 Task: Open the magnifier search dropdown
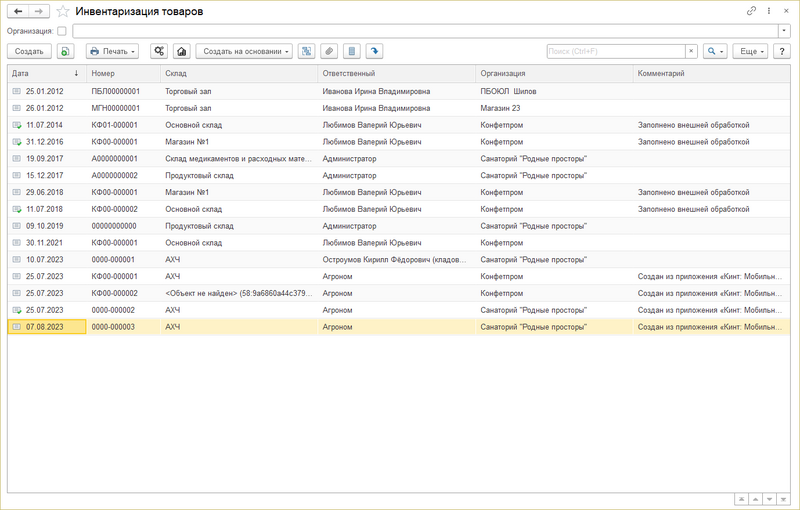(715, 51)
